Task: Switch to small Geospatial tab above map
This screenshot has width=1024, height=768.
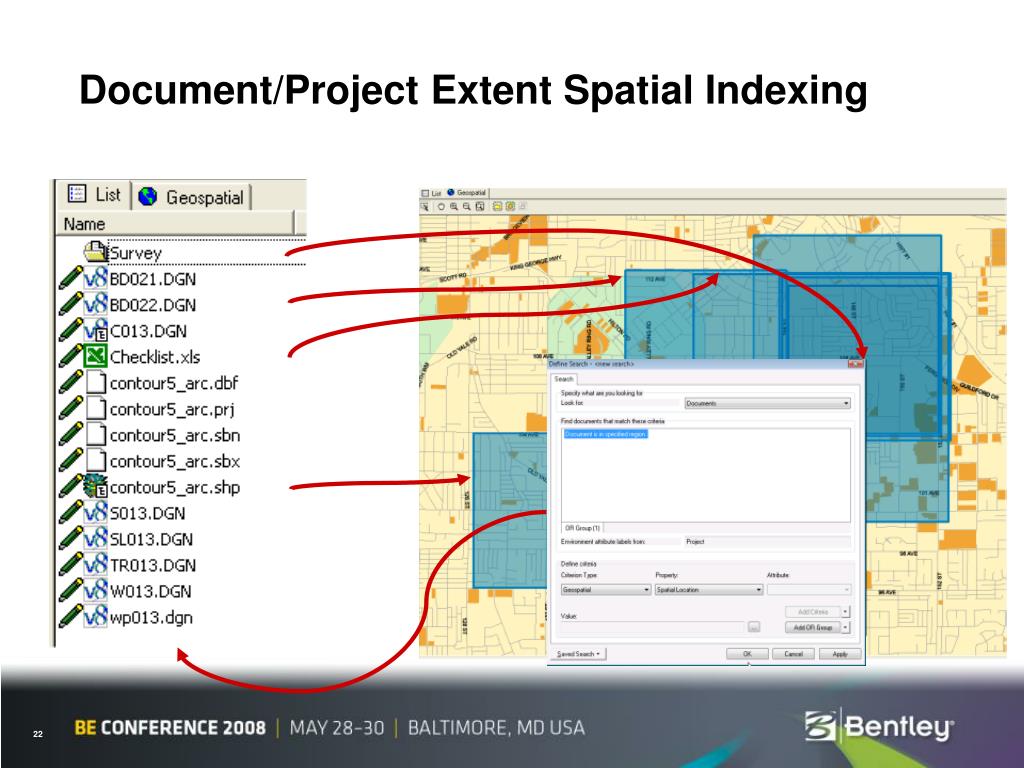Action: [466, 193]
